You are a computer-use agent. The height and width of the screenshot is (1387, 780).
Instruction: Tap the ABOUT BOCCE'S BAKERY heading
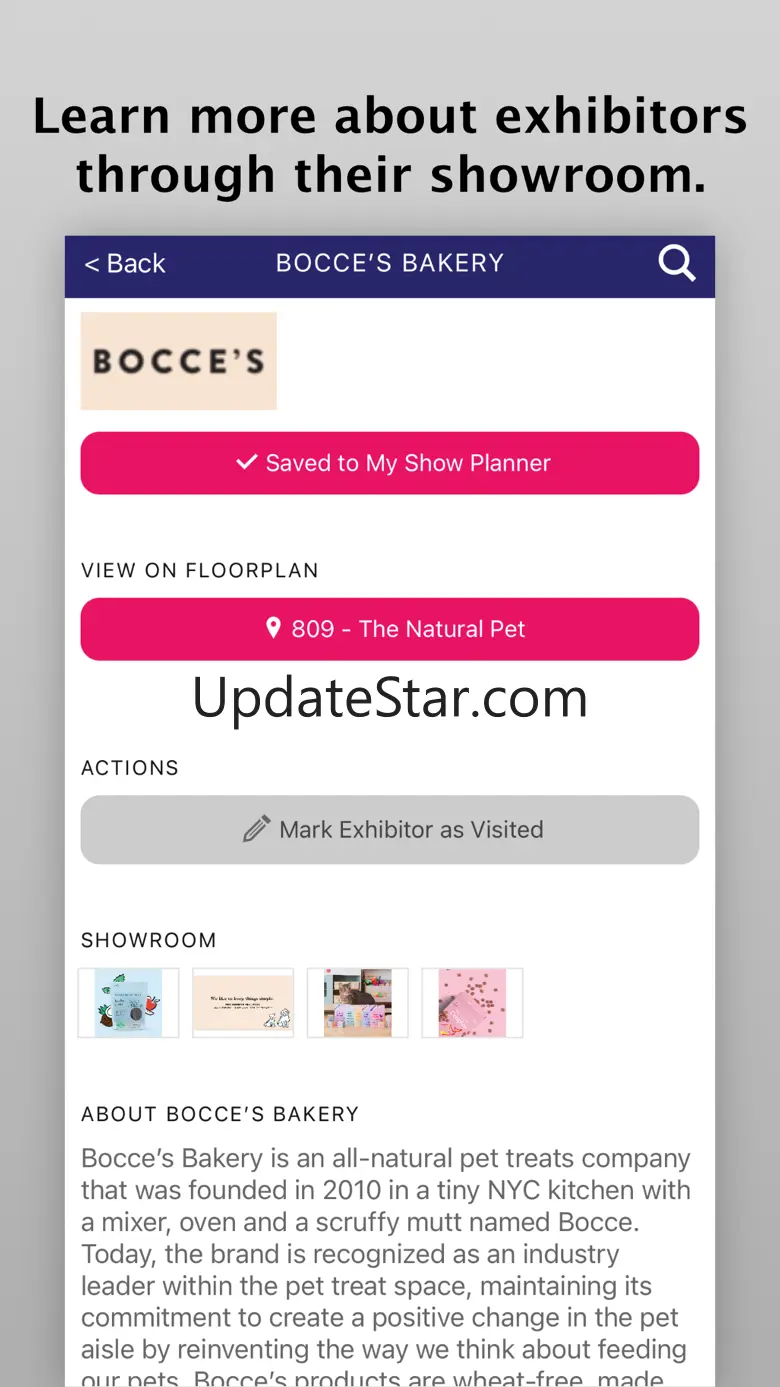pyautogui.click(x=220, y=1114)
